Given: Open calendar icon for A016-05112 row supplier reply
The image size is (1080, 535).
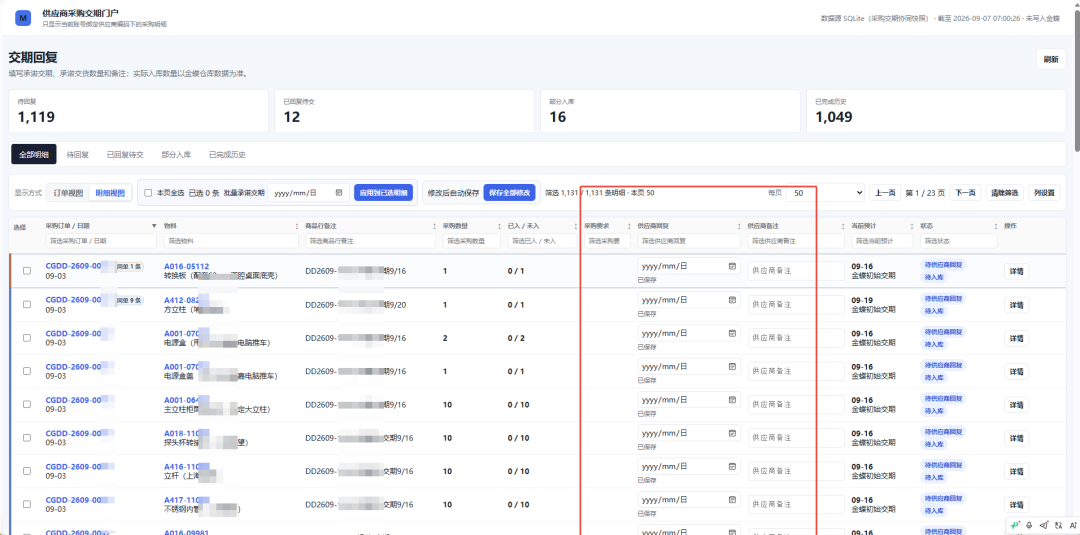Looking at the screenshot, I should [732, 266].
